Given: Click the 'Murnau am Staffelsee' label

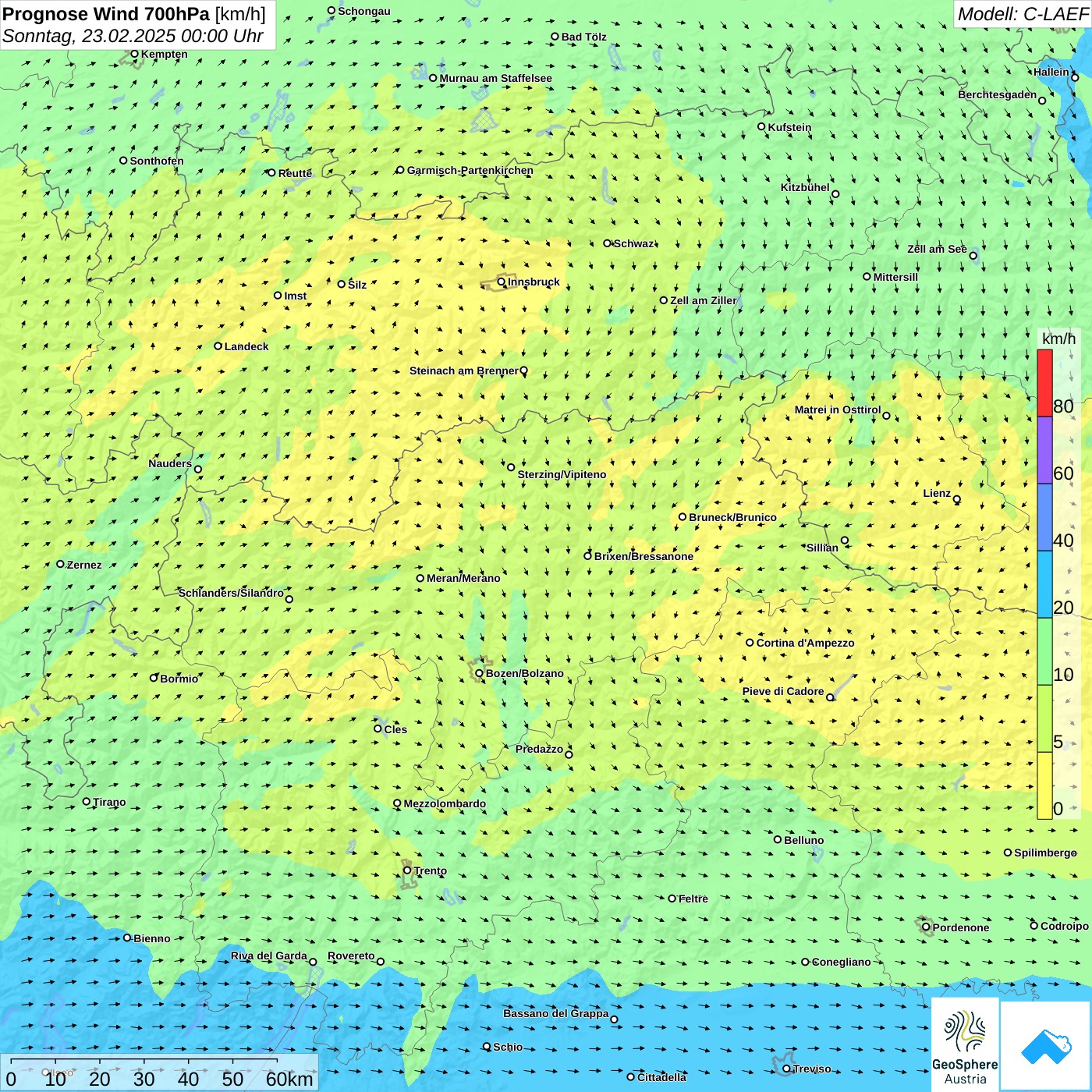Looking at the screenshot, I should click(495, 78).
